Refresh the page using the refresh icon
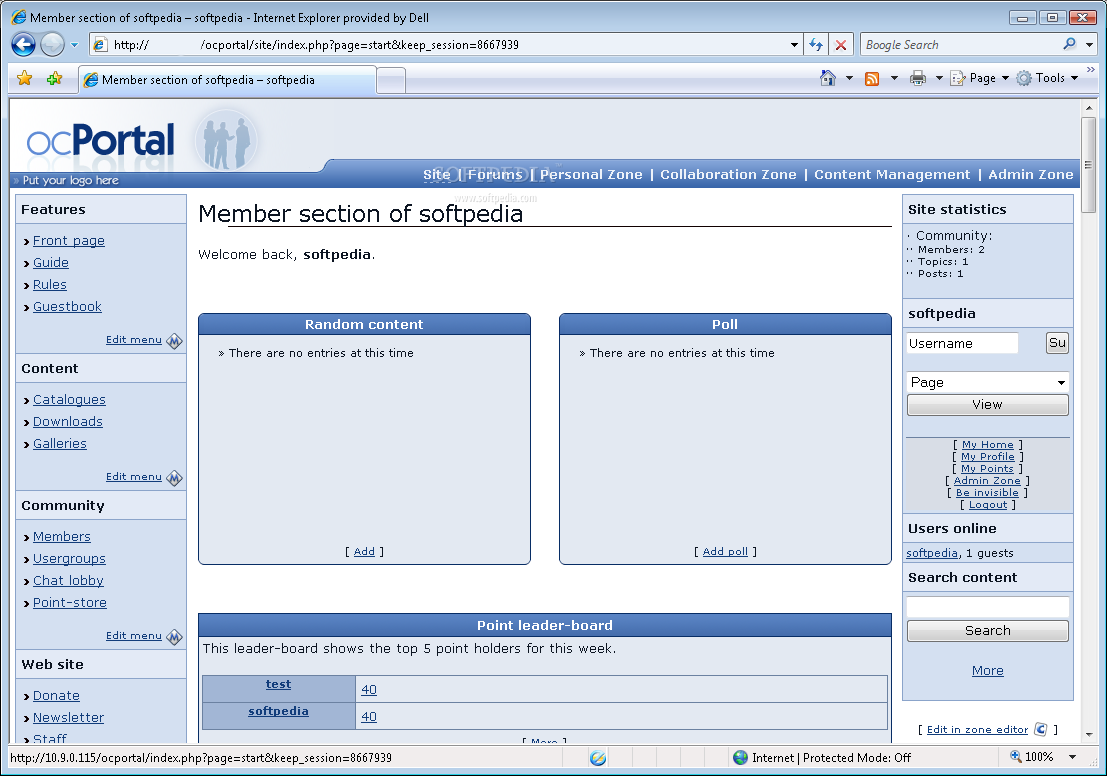Screen dimensions: 1107x776 point(816,44)
